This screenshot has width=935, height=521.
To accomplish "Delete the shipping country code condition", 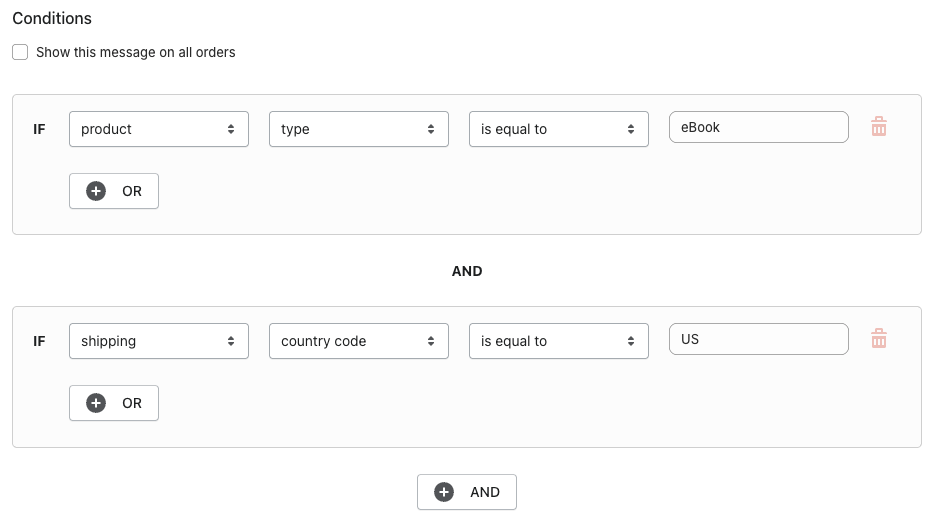I will click(879, 339).
